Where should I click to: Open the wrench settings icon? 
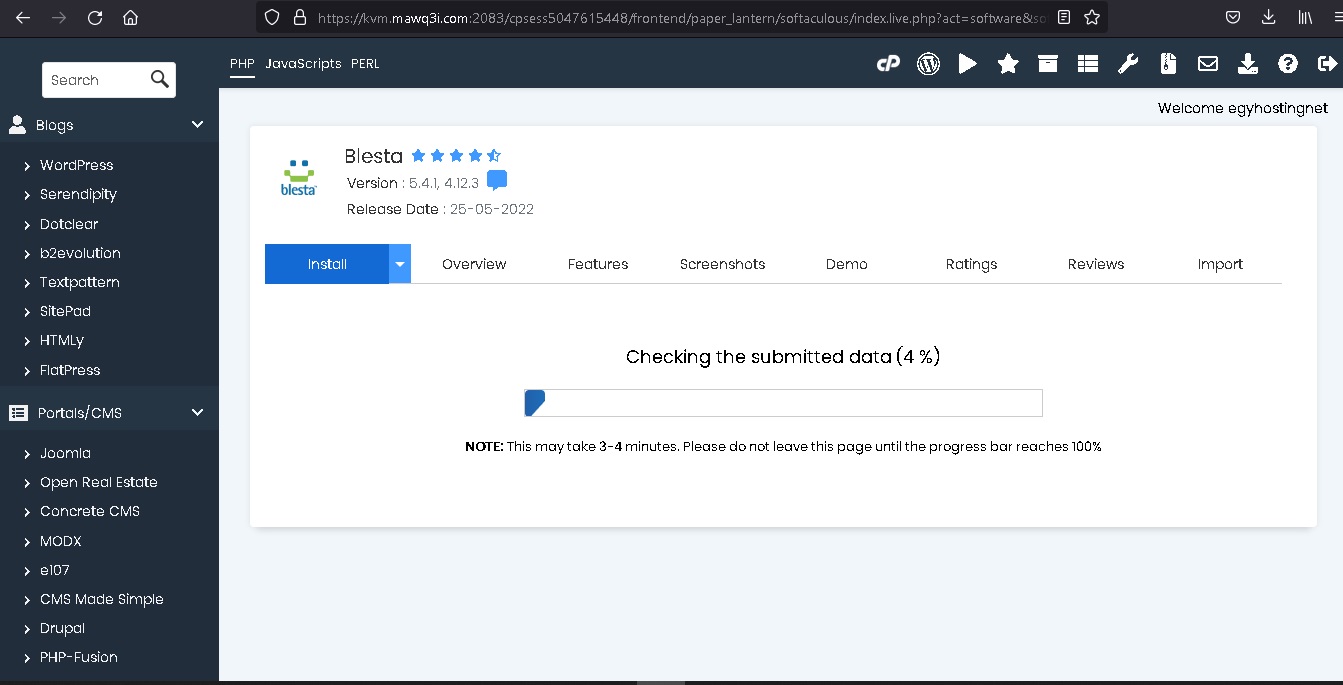coord(1128,64)
